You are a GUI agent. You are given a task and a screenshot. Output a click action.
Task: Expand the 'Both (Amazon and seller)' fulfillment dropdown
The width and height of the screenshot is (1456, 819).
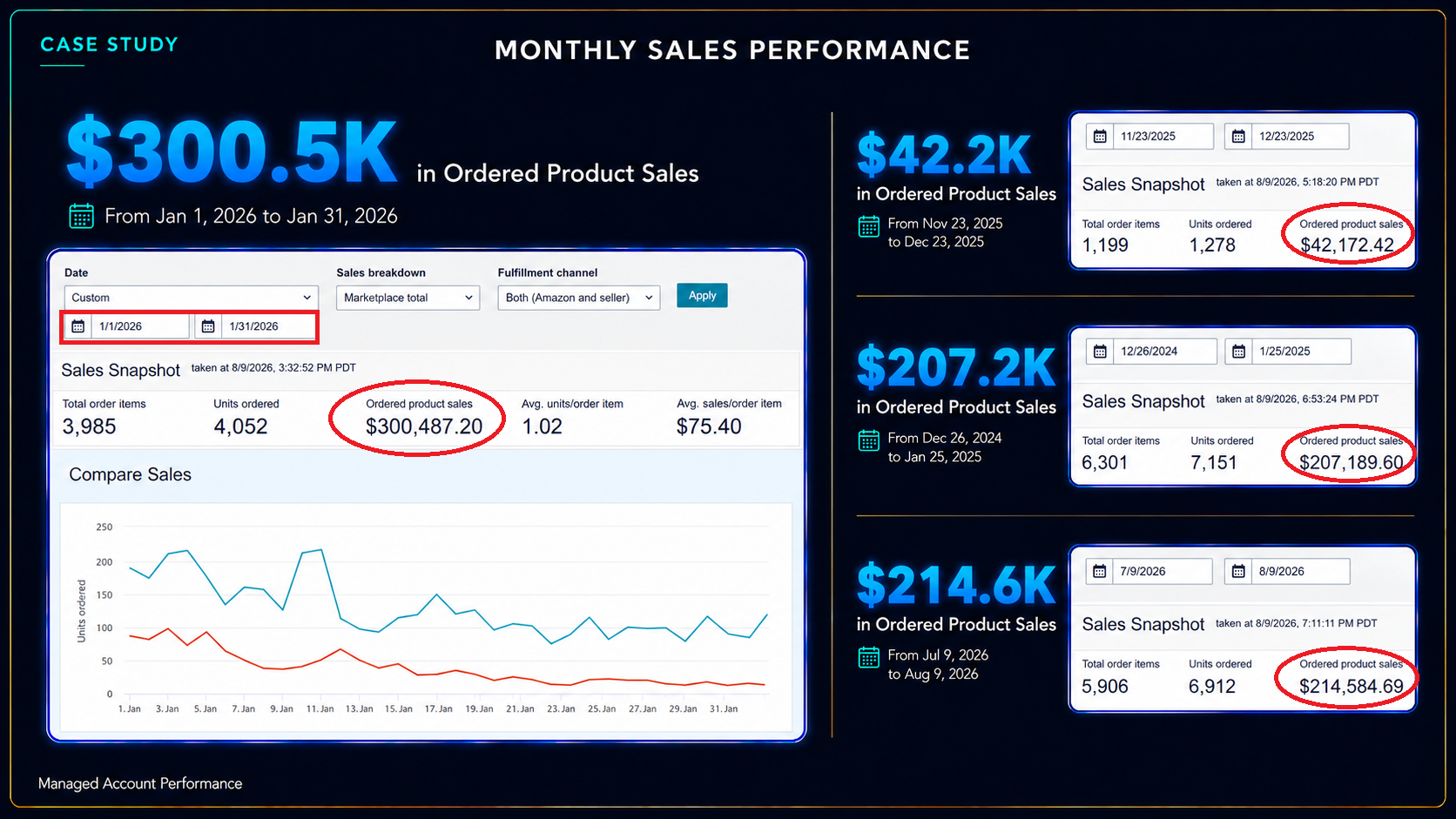click(579, 298)
